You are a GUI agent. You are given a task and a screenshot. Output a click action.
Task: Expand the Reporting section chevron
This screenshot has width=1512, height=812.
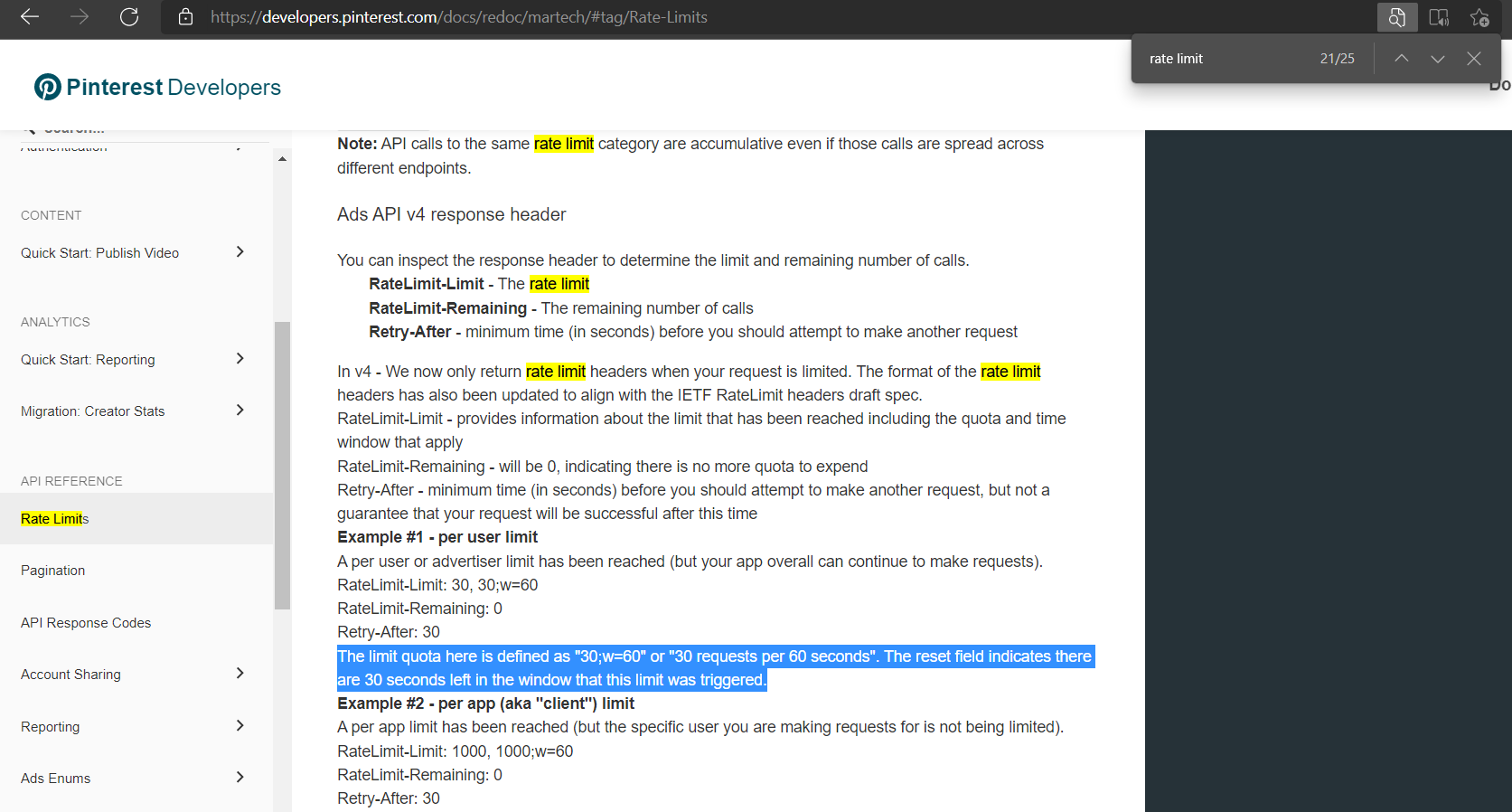tap(240, 726)
